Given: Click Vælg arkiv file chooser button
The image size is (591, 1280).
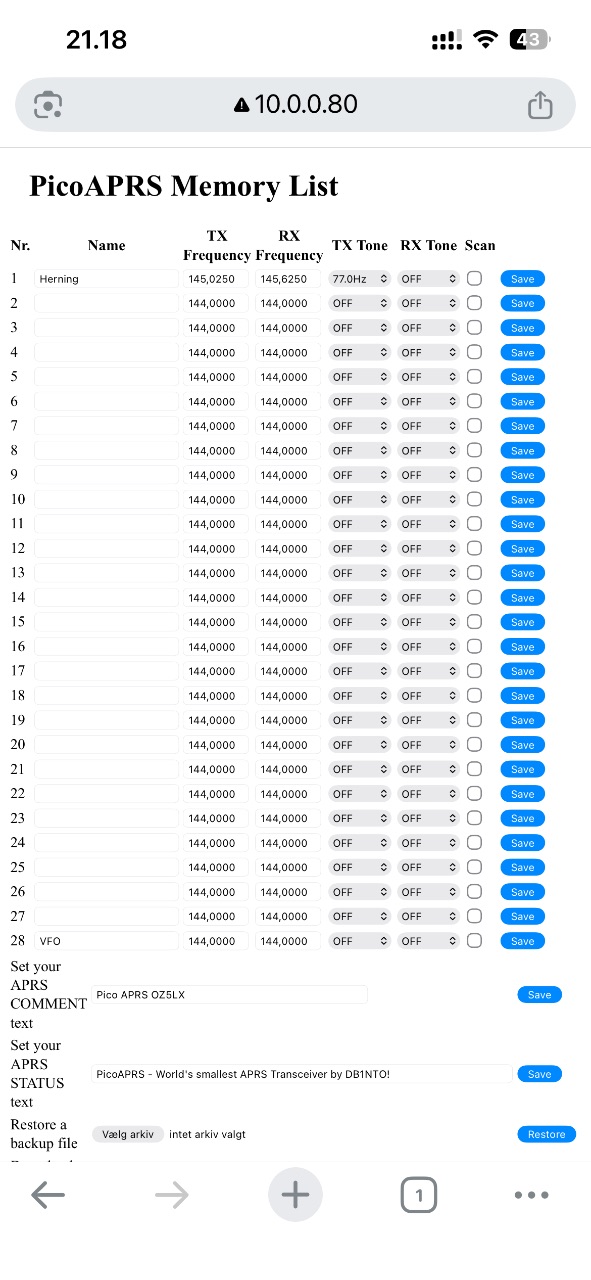Looking at the screenshot, I should (x=128, y=1134).
